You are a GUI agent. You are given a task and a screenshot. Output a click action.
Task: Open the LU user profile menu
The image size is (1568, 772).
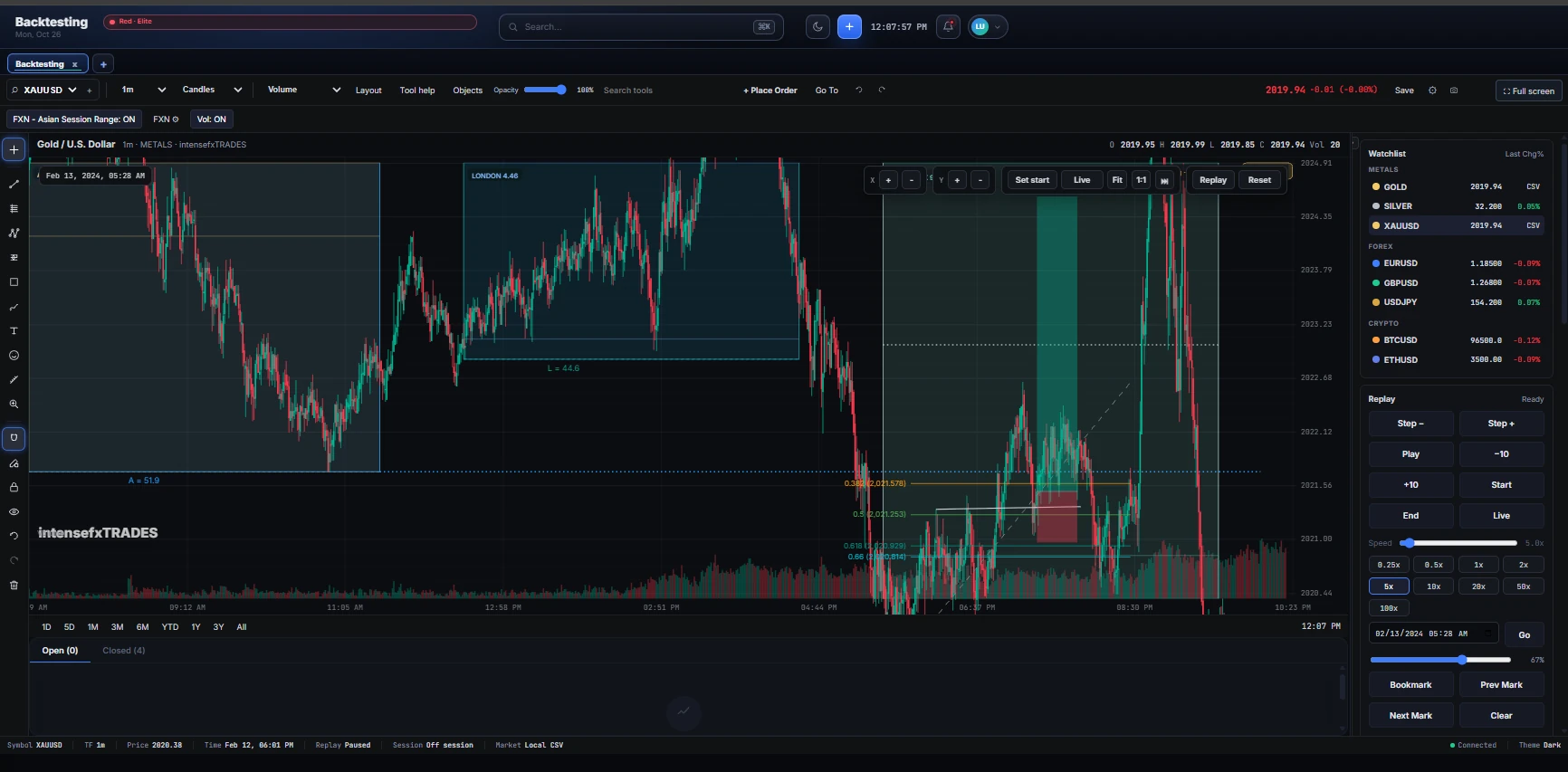pyautogui.click(x=988, y=27)
